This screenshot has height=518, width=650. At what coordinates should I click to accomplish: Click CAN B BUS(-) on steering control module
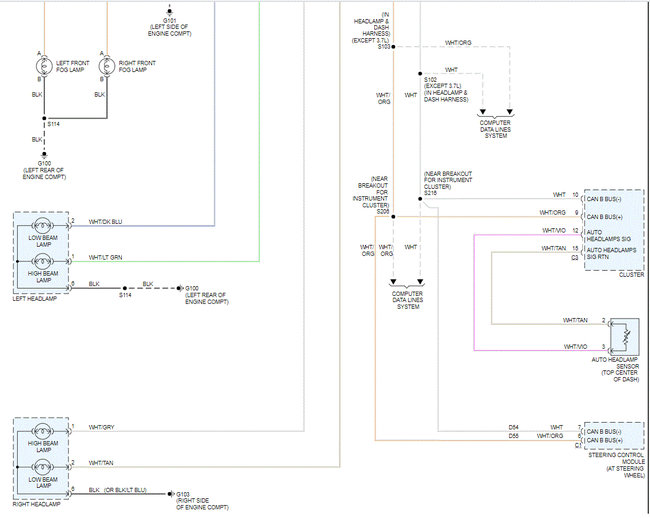(604, 432)
